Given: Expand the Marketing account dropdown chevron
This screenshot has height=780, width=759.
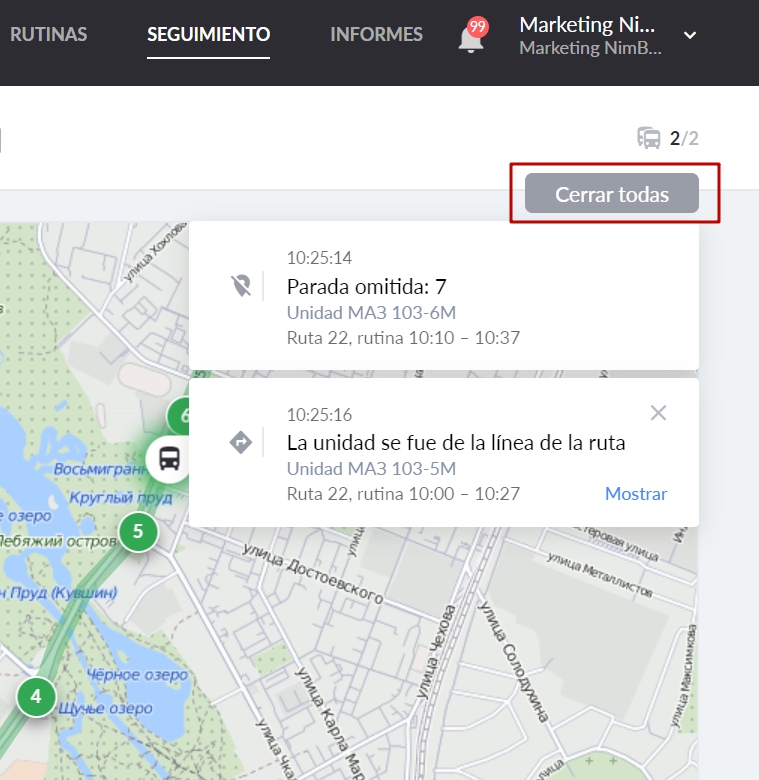Looking at the screenshot, I should (x=690, y=35).
